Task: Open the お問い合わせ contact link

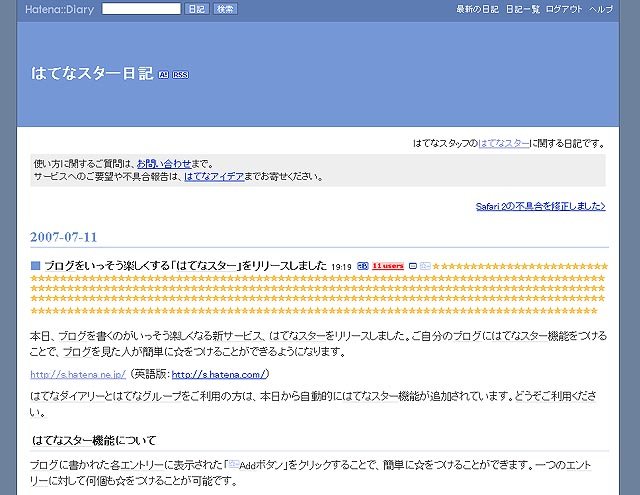Action: (x=164, y=164)
